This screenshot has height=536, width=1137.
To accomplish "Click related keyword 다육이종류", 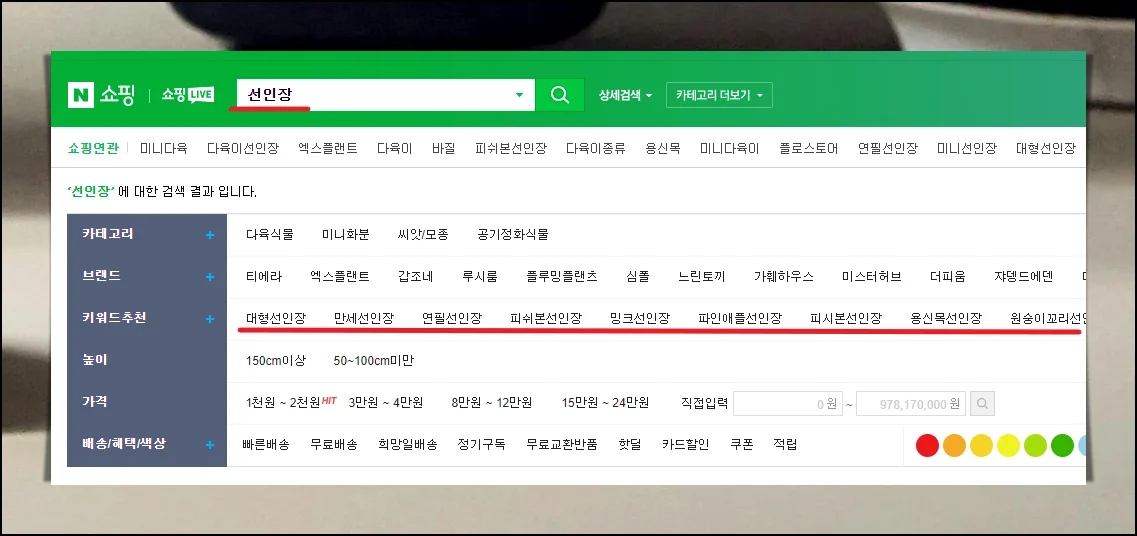I will [596, 149].
